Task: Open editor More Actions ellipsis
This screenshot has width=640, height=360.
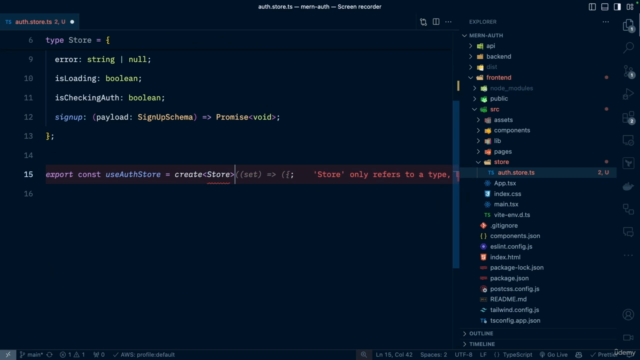Action: [x=448, y=22]
